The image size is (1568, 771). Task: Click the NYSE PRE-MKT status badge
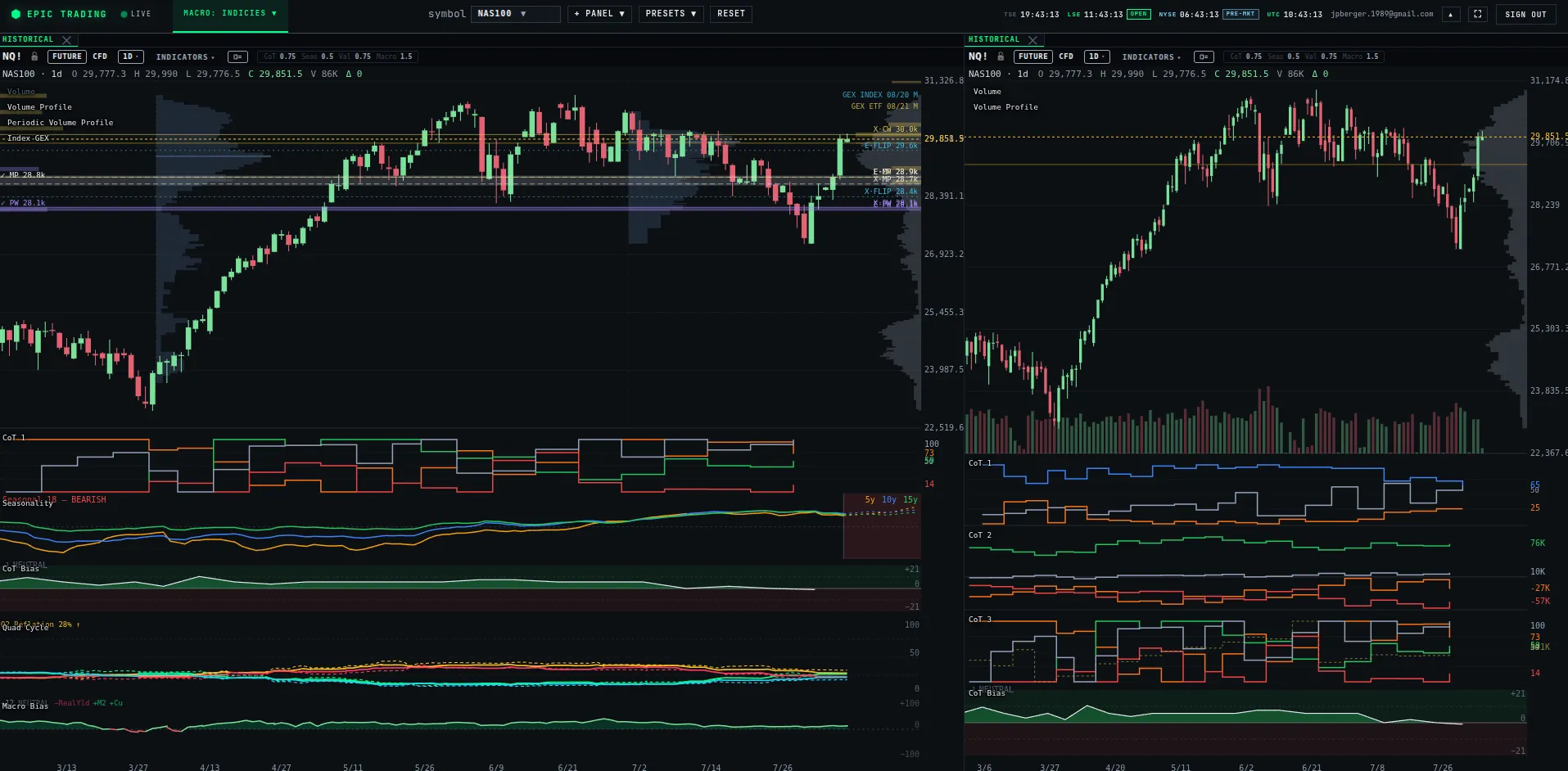click(1240, 14)
